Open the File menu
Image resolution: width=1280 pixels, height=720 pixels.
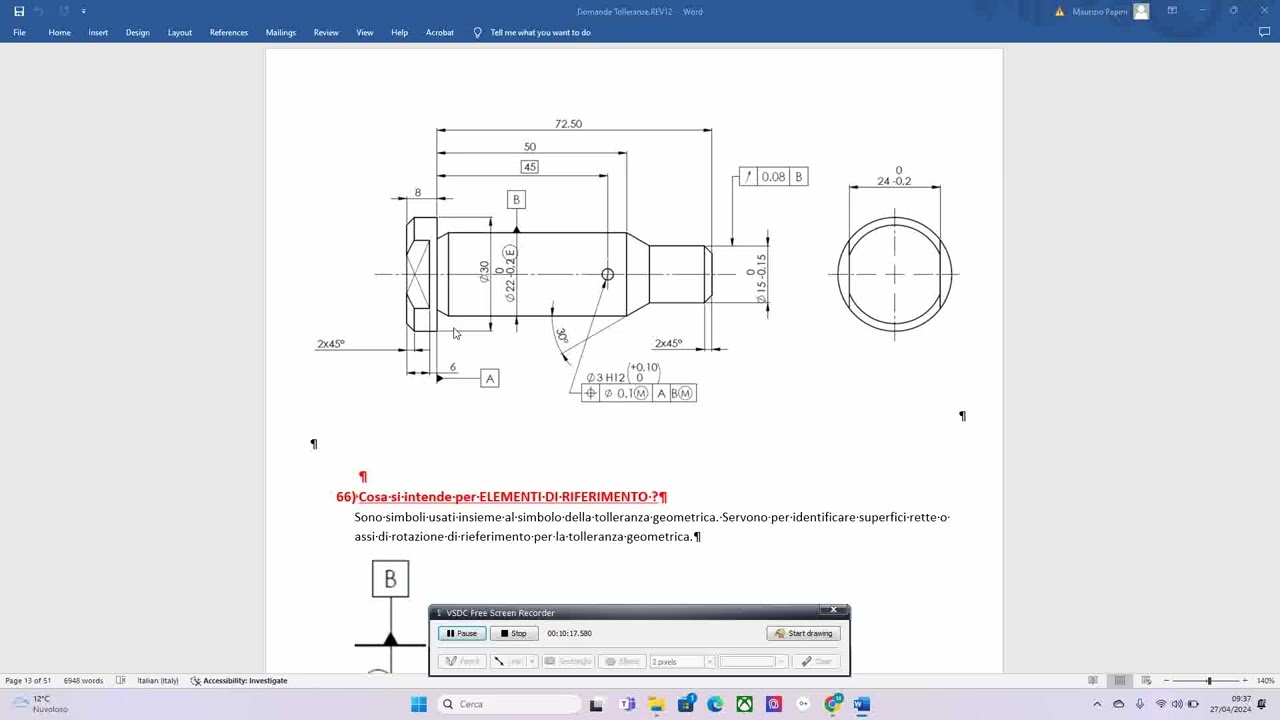(19, 32)
